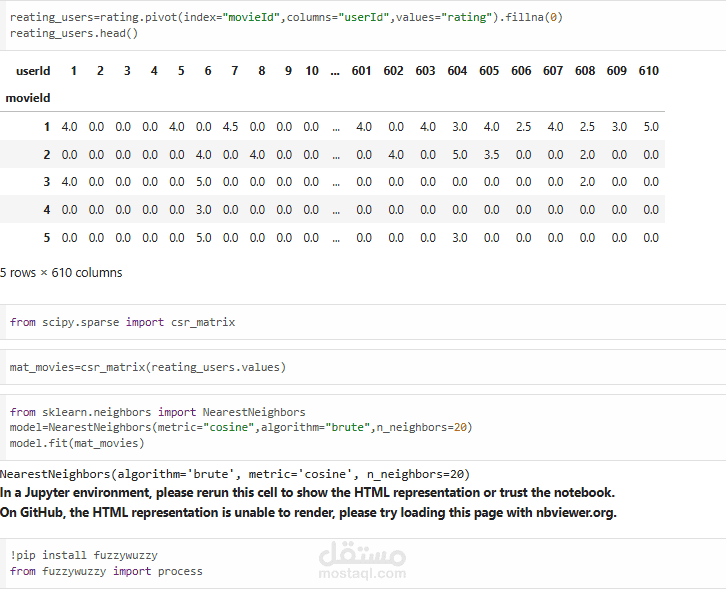The width and height of the screenshot is (726, 593).
Task: Click the reating_users pivot code cell
Action: [363, 25]
